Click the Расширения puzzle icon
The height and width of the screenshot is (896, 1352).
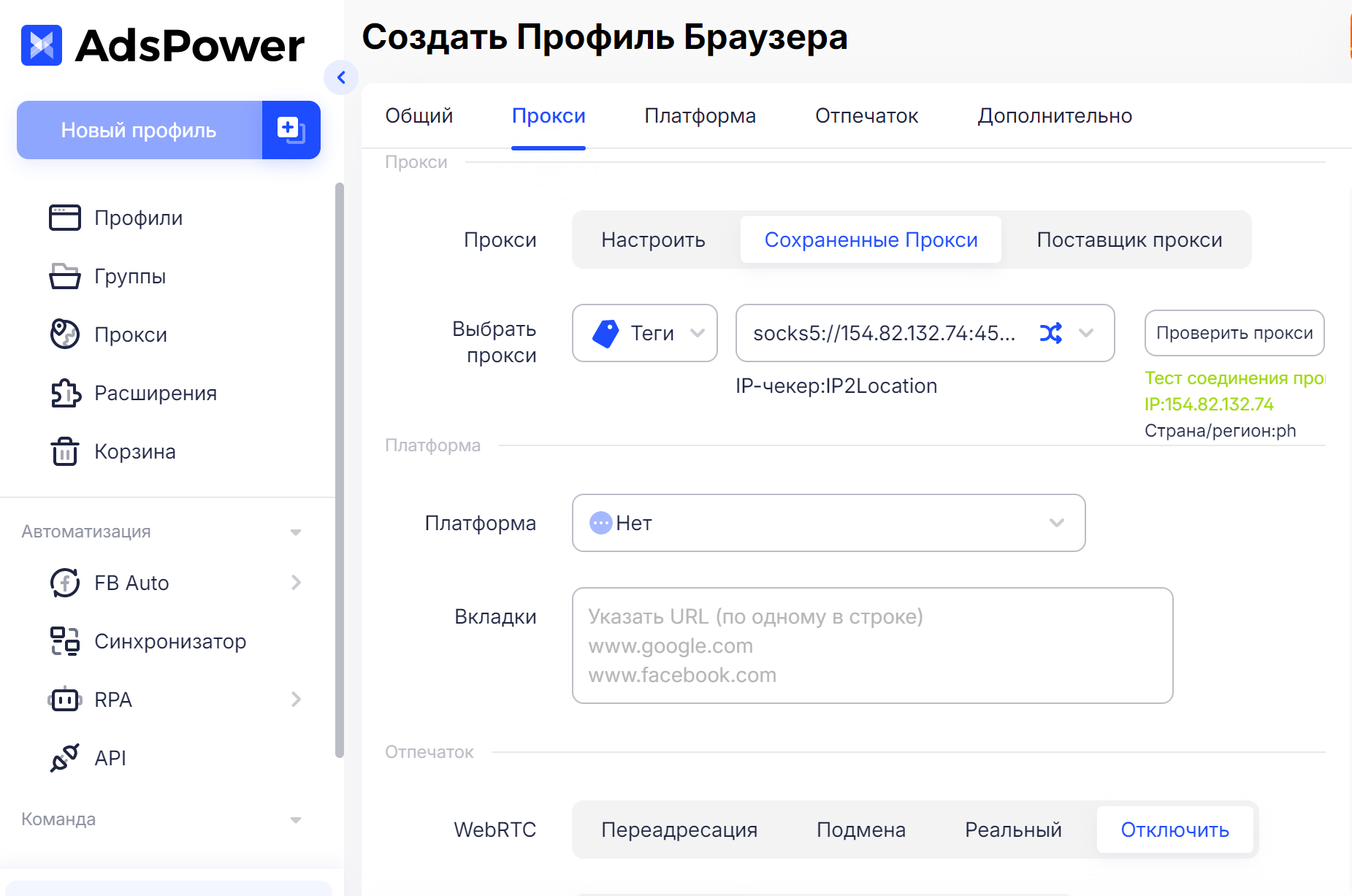click(x=65, y=393)
